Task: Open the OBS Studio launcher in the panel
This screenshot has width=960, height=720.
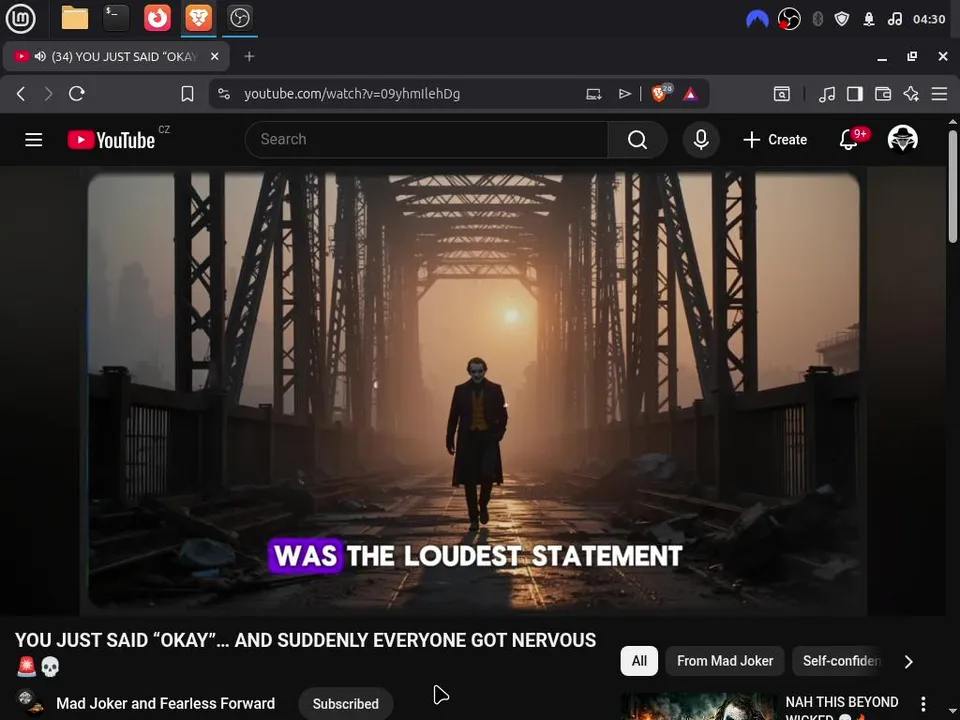Action: pyautogui.click(x=239, y=18)
